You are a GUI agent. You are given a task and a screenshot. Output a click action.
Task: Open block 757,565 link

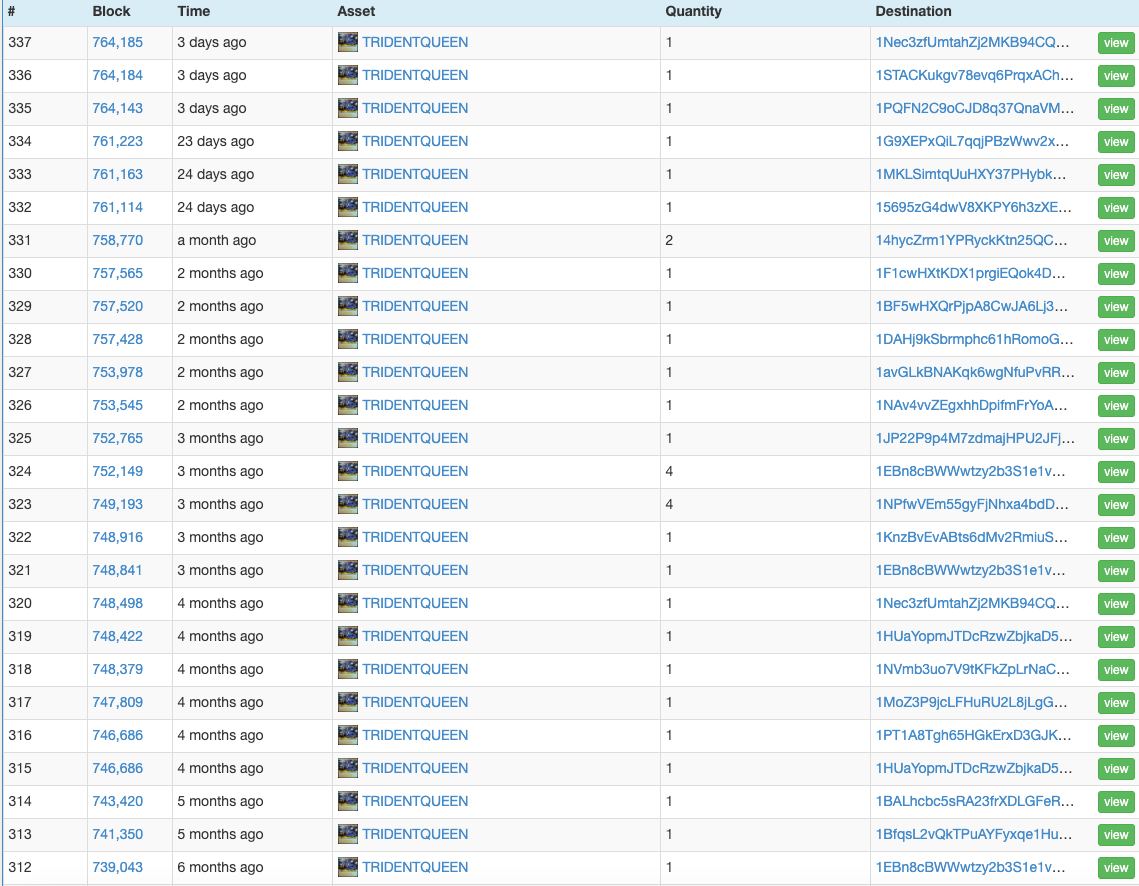click(x=118, y=273)
